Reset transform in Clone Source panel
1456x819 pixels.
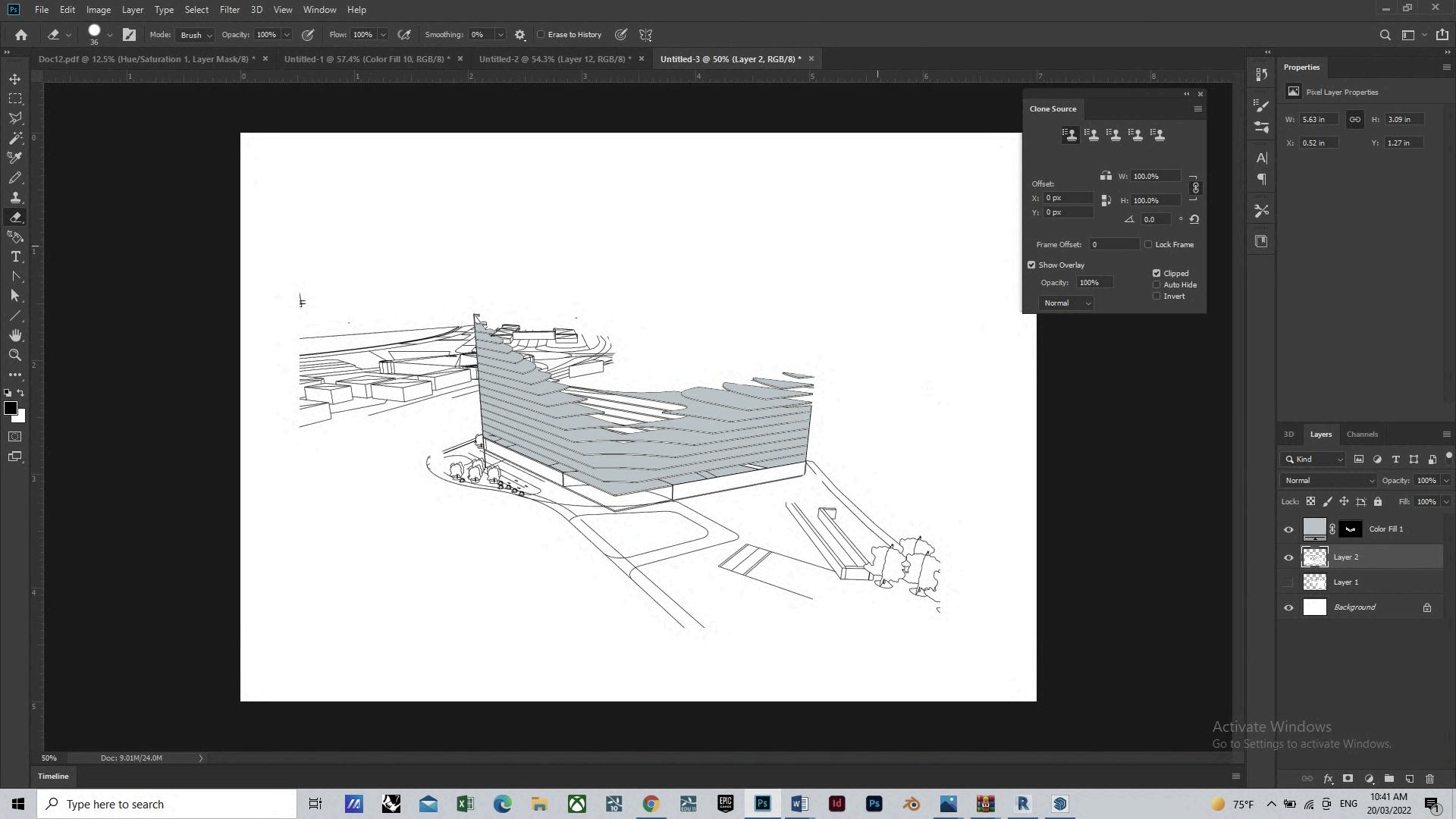(x=1194, y=219)
